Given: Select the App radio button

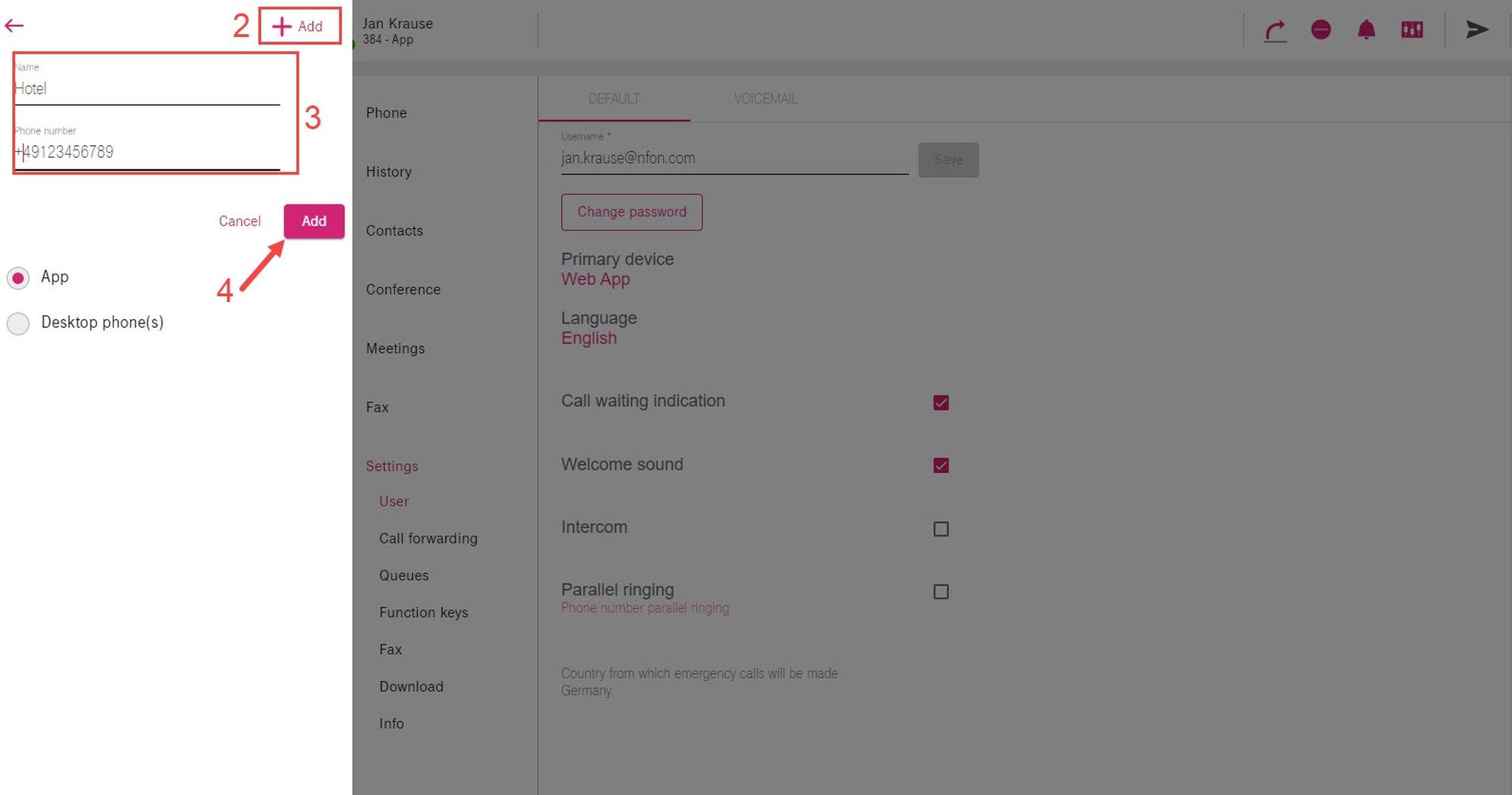Looking at the screenshot, I should point(18,278).
